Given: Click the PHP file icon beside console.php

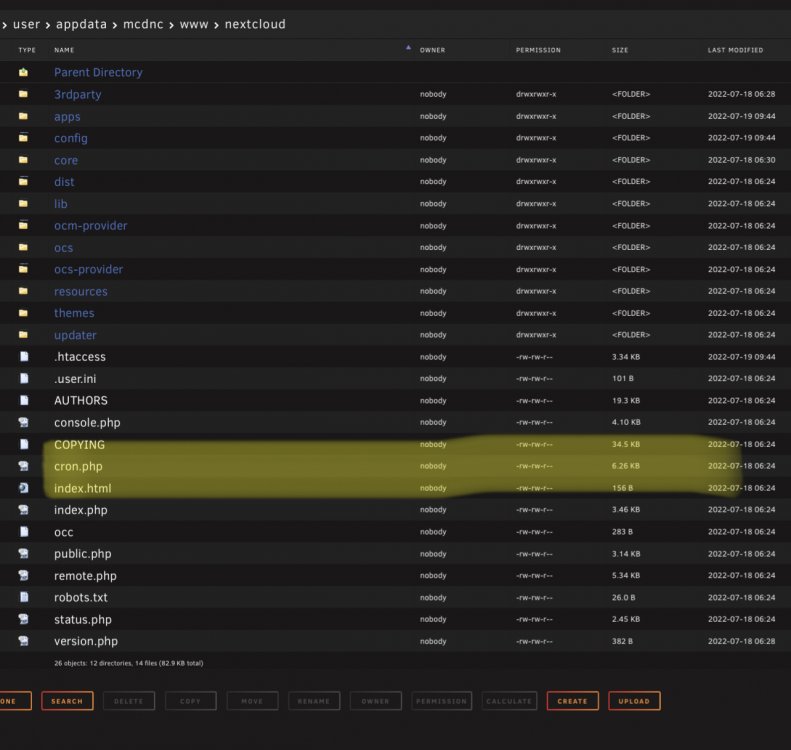Looking at the screenshot, I should tap(23, 422).
